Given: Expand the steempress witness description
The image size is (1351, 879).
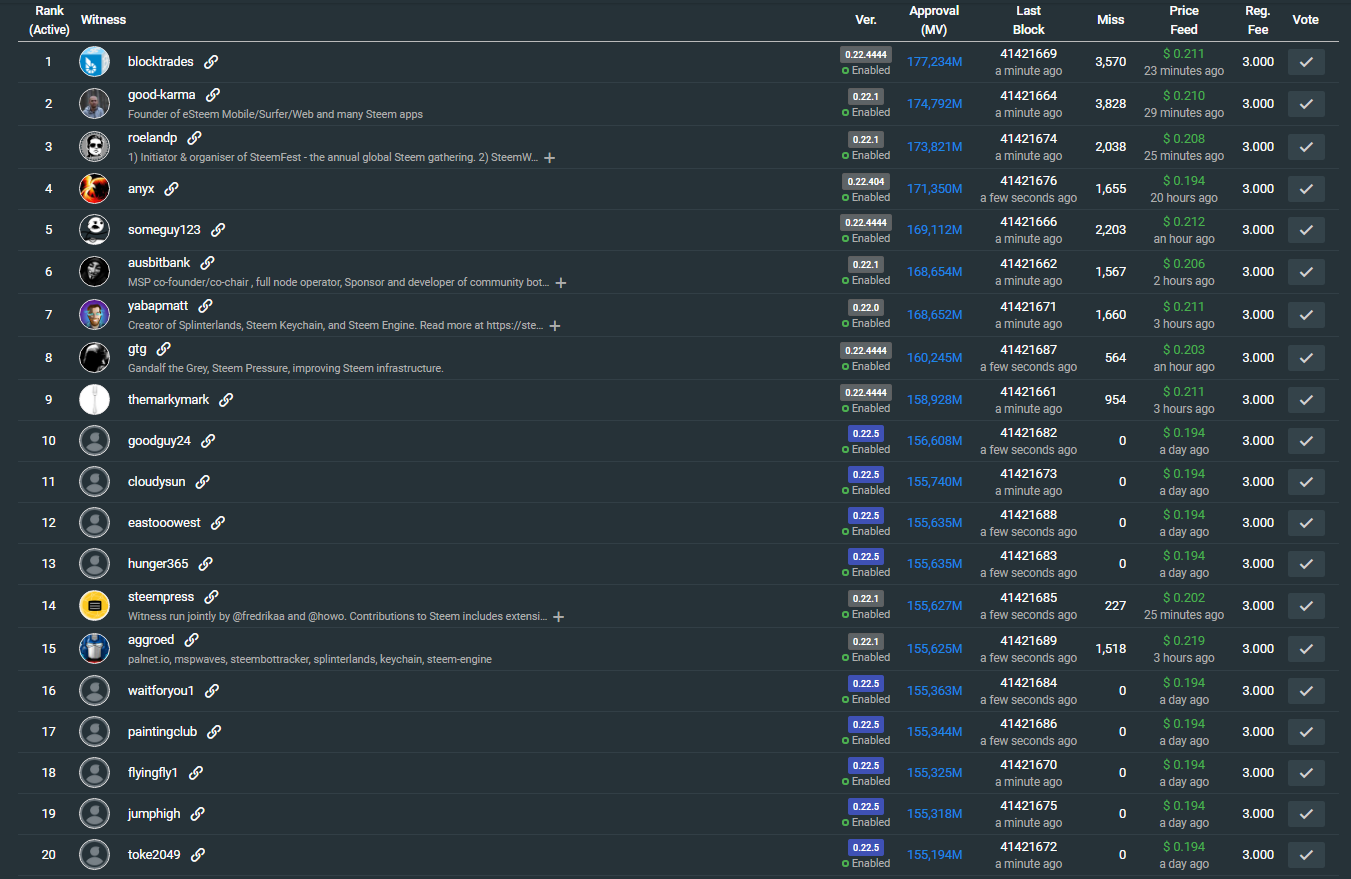Looking at the screenshot, I should click(x=559, y=617).
